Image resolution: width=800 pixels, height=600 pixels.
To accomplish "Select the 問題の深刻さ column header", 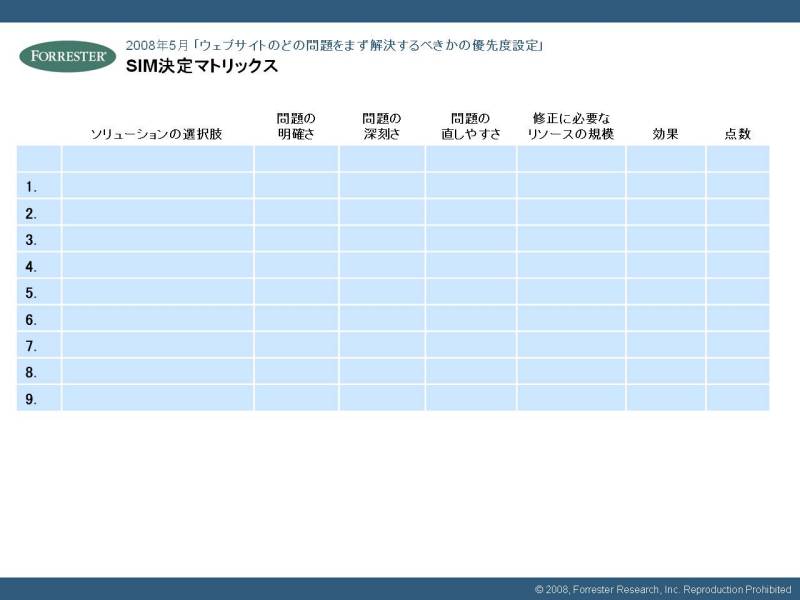I will click(382, 126).
